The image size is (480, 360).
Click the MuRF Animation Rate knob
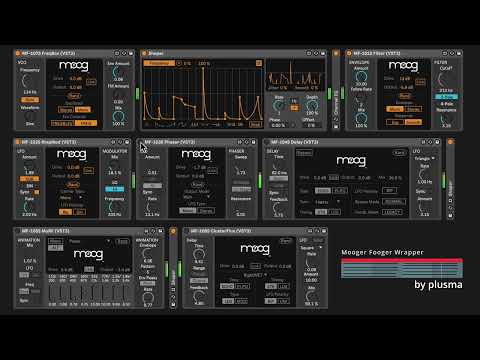point(148,297)
